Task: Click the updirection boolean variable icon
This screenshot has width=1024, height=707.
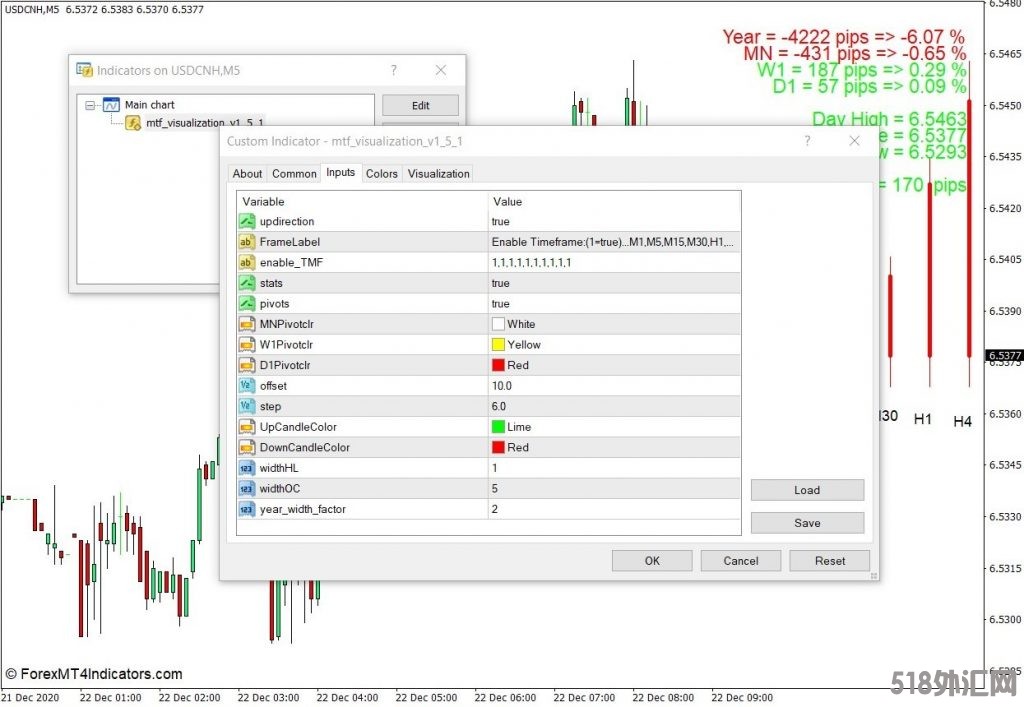Action: coord(247,221)
